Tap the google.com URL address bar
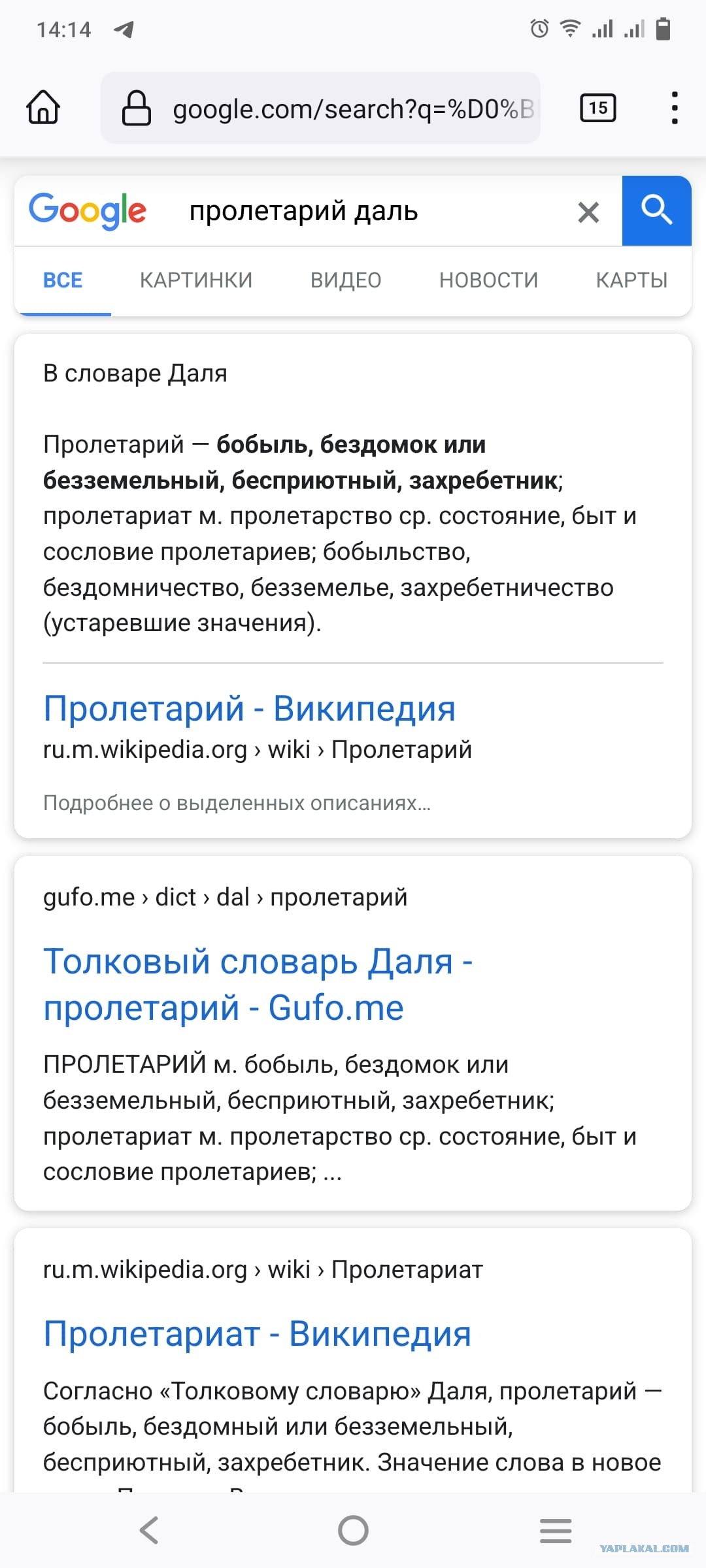This screenshot has width=706, height=1568. 320,108
